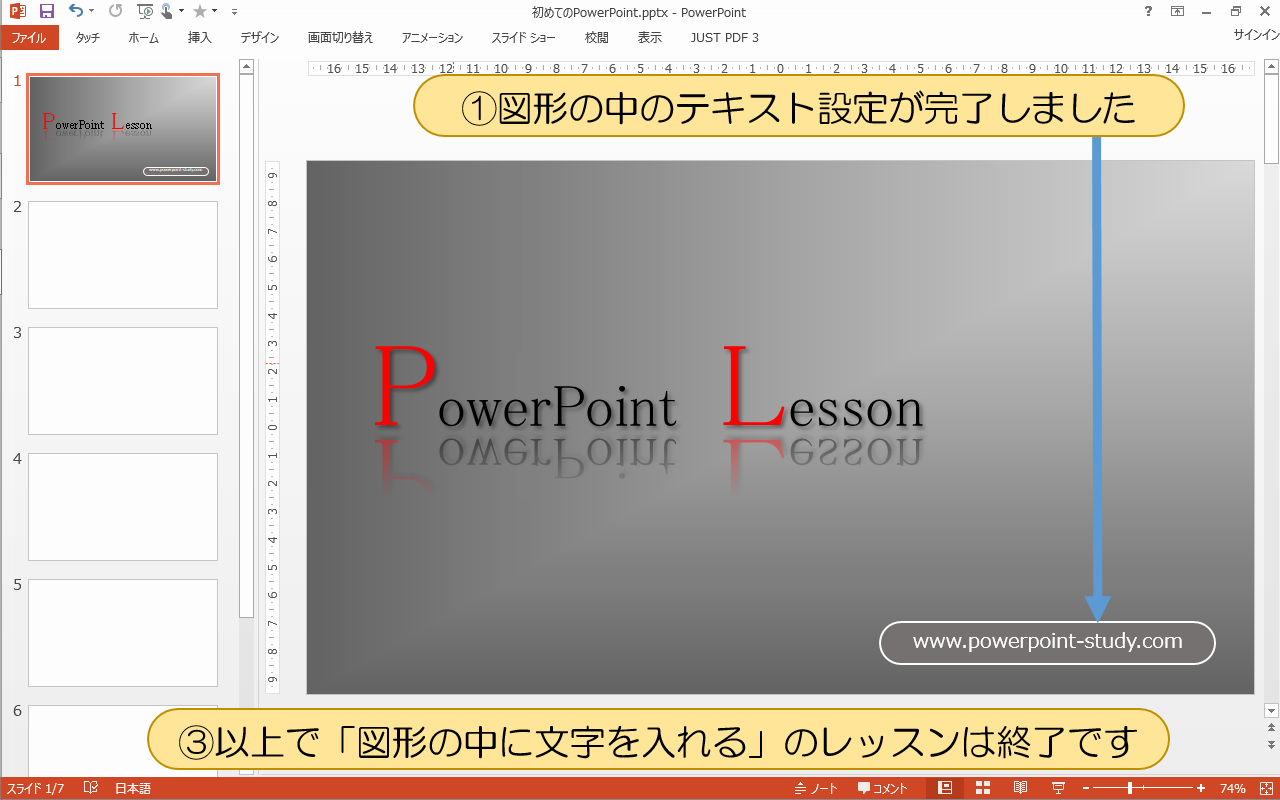The width and height of the screenshot is (1280, 800).
Task: Click スライド 1/7 in status bar
Action: coord(35,789)
